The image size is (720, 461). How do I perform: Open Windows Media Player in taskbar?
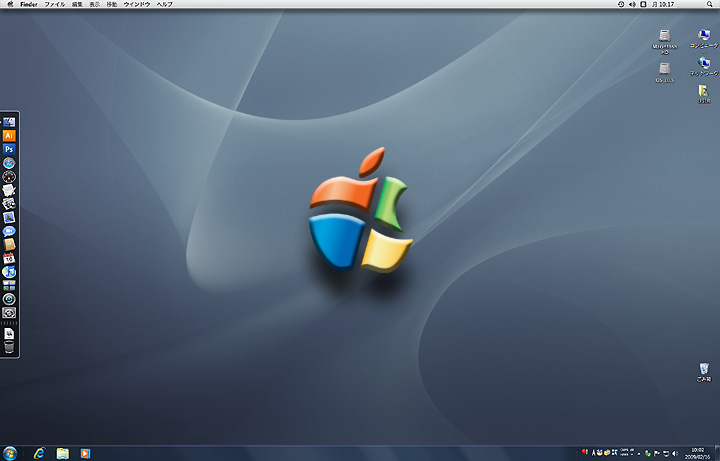coord(85,454)
